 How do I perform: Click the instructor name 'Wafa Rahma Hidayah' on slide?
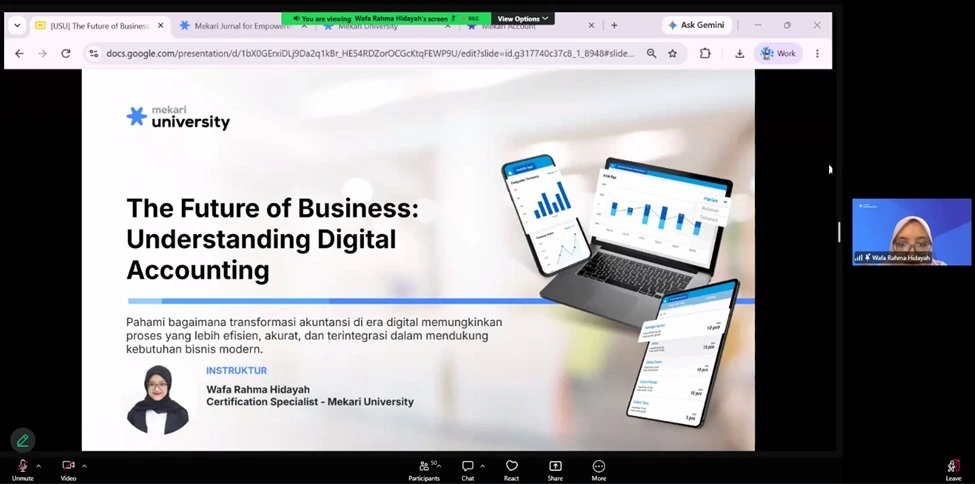click(258, 389)
